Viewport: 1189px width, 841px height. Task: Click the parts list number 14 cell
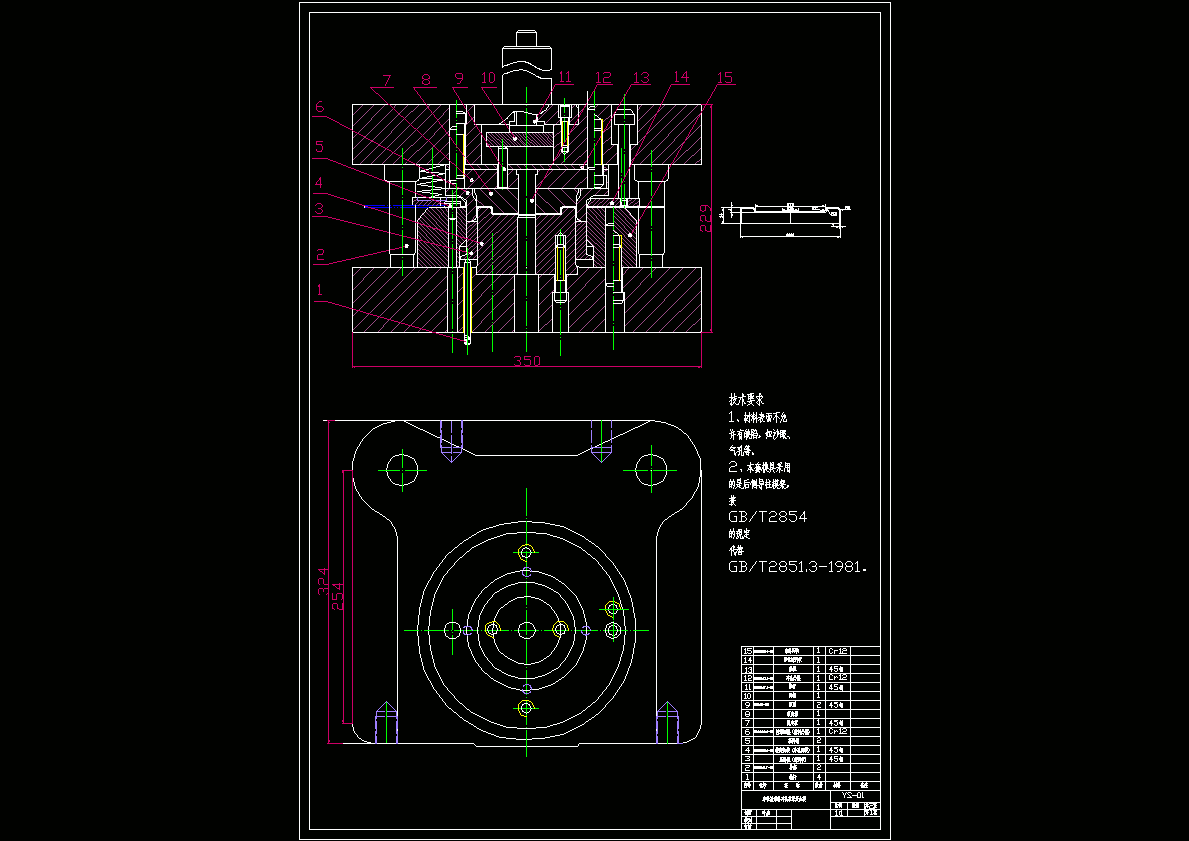(747, 660)
